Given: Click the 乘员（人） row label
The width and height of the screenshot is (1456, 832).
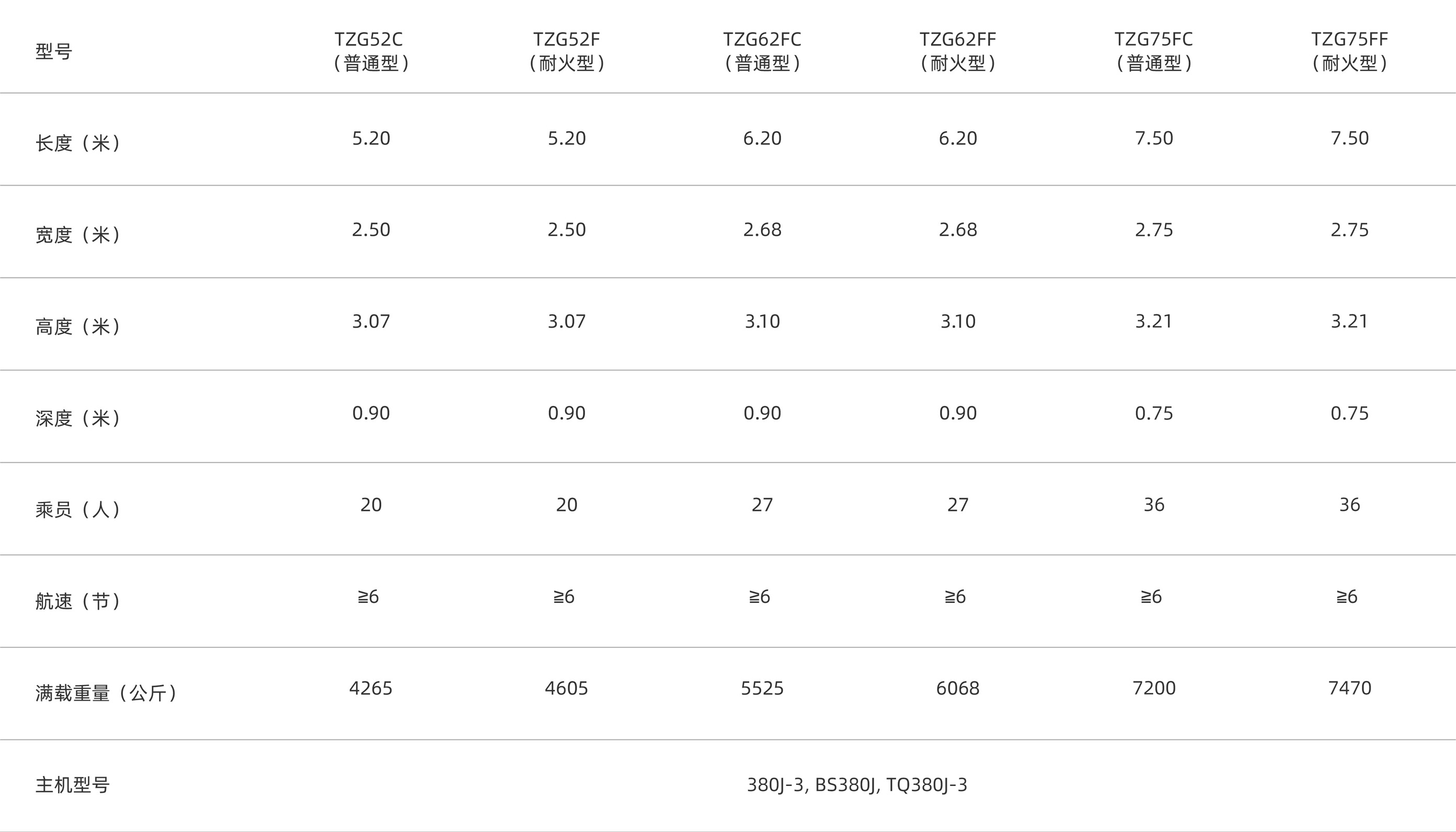Looking at the screenshot, I should pyautogui.click(x=78, y=509).
